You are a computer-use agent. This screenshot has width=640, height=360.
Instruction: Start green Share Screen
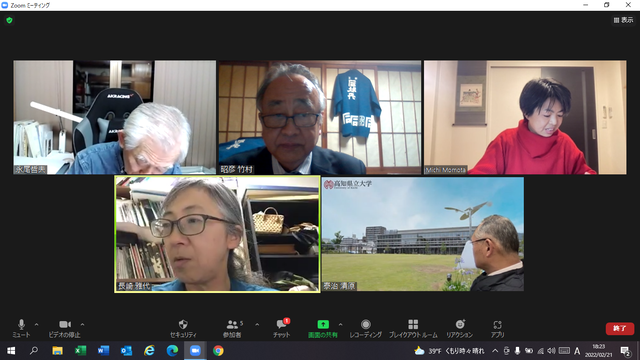tap(323, 329)
